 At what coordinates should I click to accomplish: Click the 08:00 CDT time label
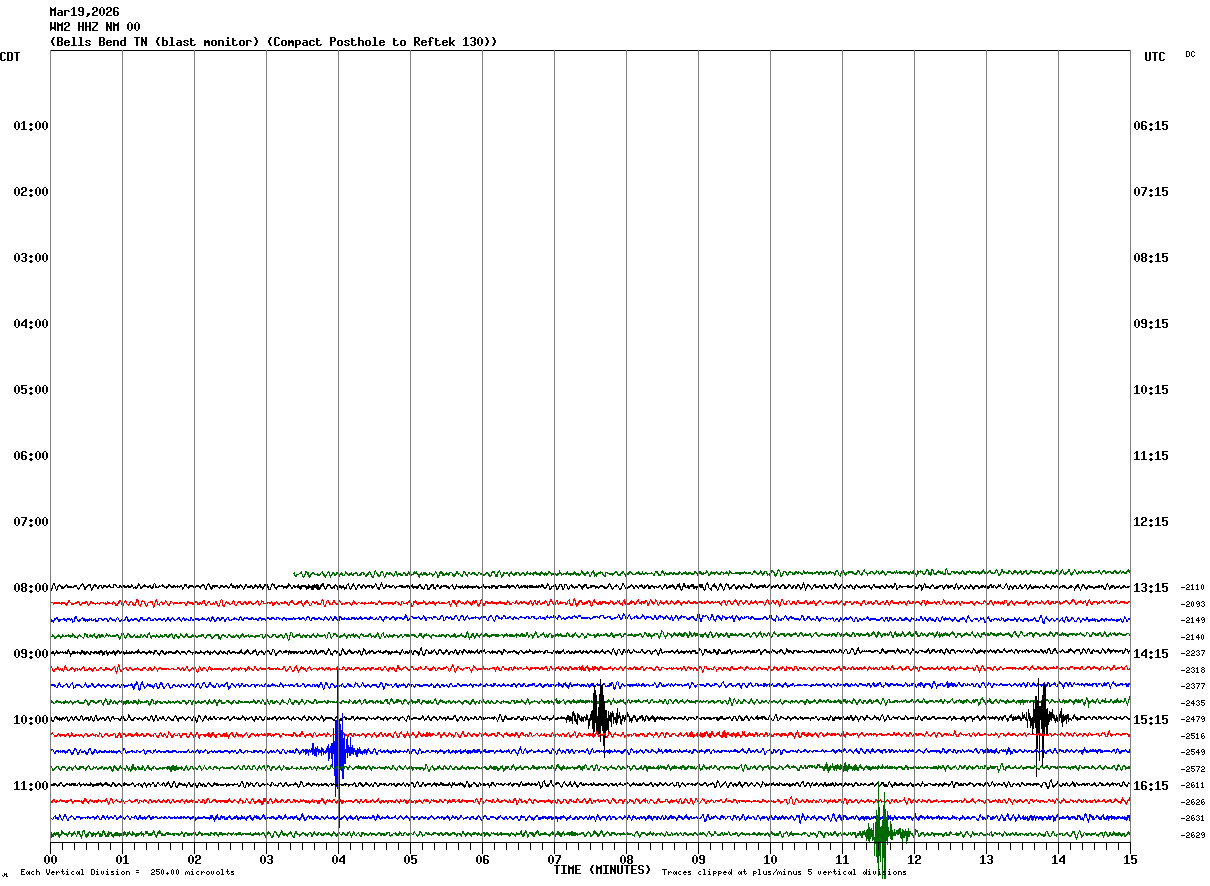click(31, 588)
